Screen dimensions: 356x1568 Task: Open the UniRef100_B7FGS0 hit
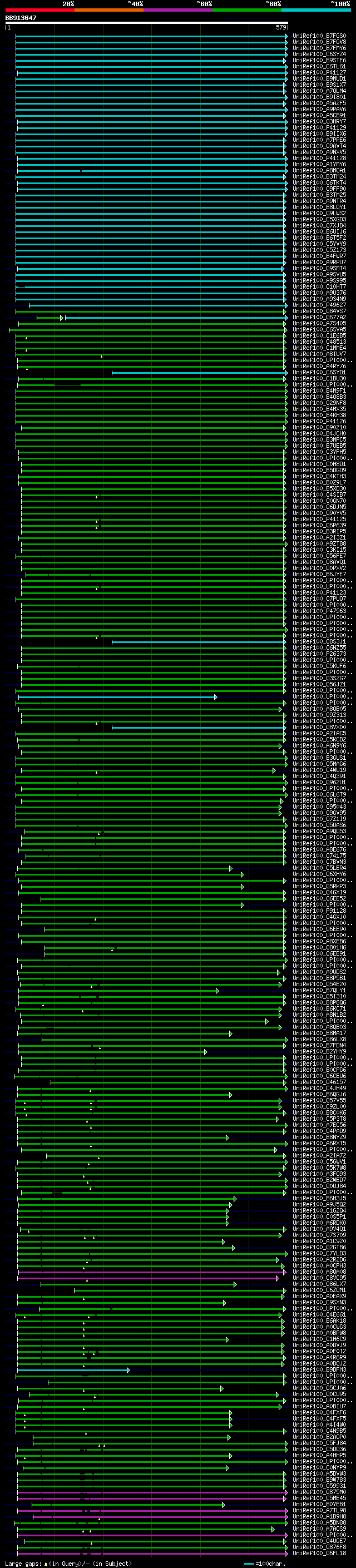click(319, 36)
